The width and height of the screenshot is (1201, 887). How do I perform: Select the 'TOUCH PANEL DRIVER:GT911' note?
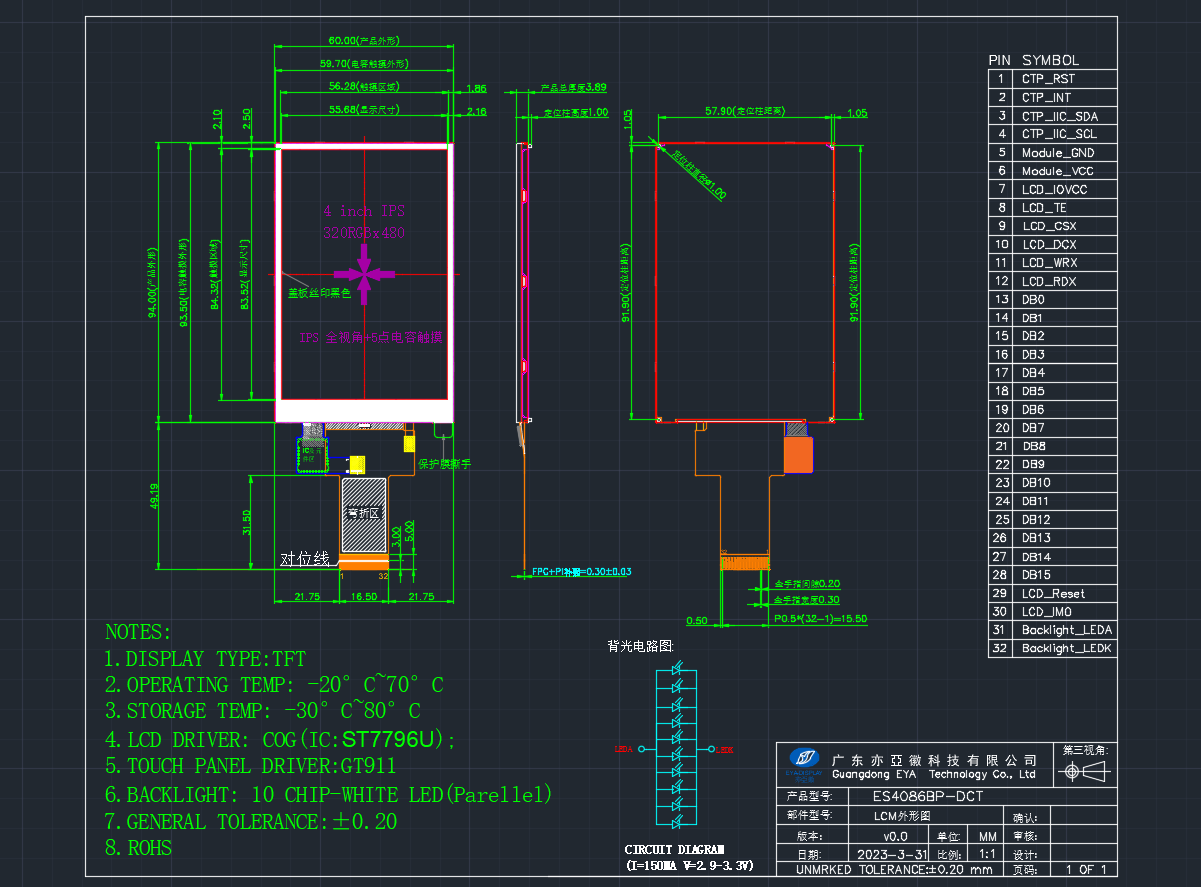point(251,767)
